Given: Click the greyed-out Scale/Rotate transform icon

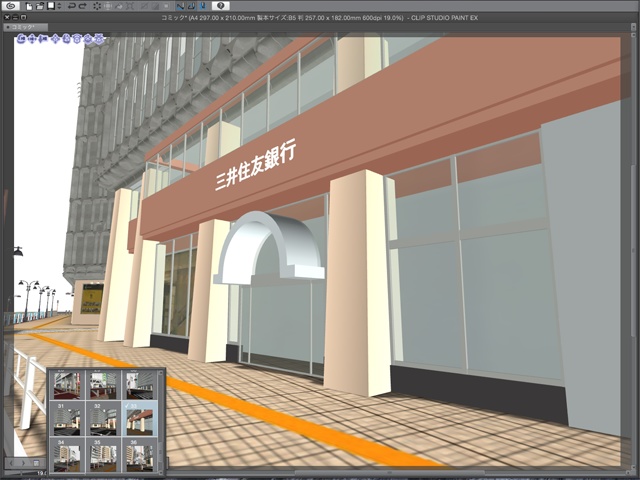Looking at the screenshot, I should pyautogui.click(x=130, y=6).
